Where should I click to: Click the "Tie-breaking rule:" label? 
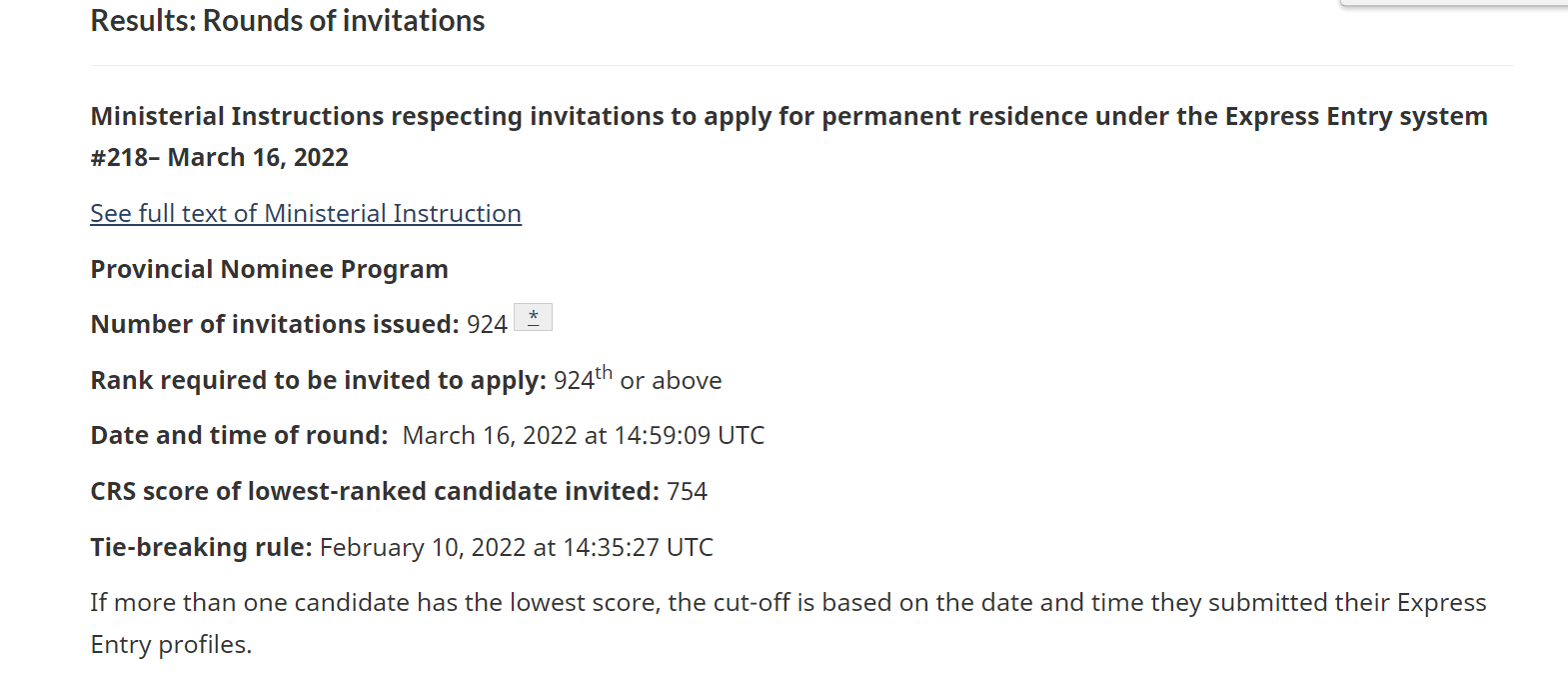[x=201, y=548]
